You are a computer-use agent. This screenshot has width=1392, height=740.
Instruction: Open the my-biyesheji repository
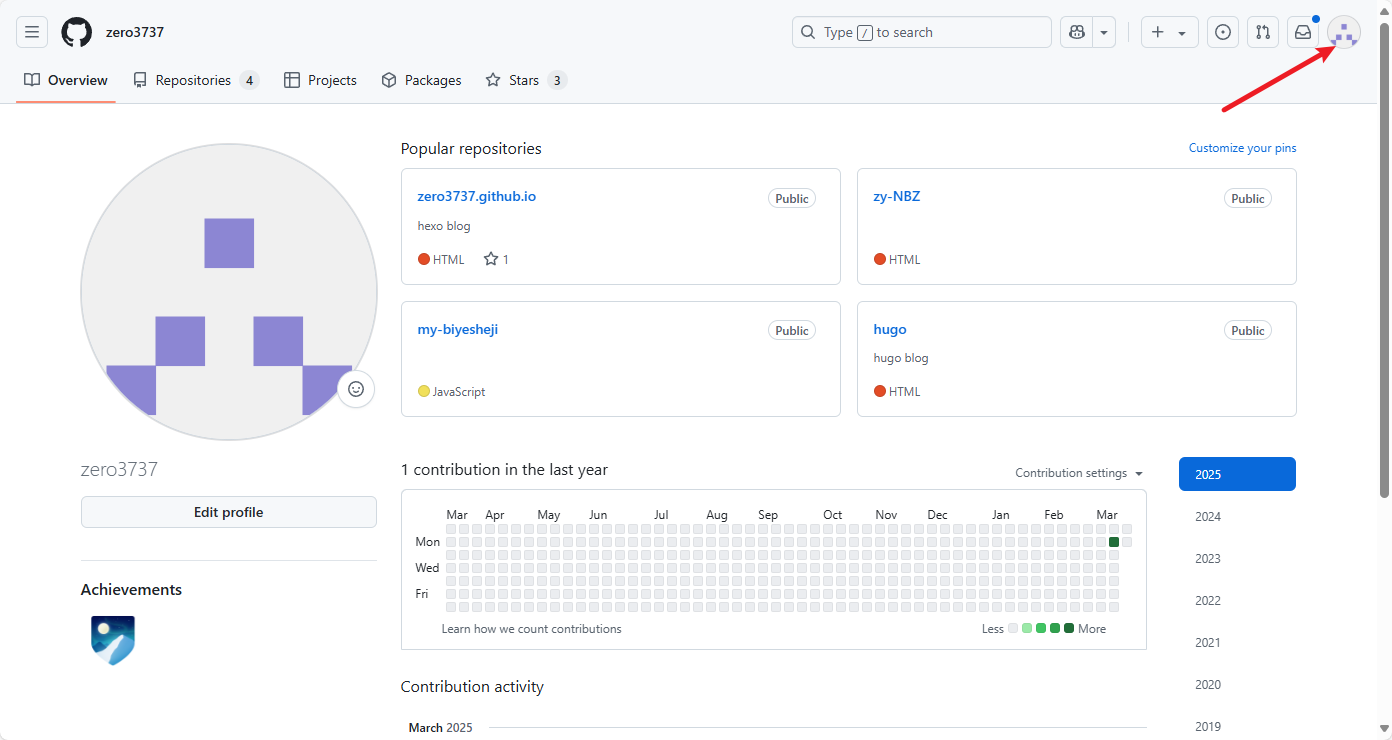458,329
